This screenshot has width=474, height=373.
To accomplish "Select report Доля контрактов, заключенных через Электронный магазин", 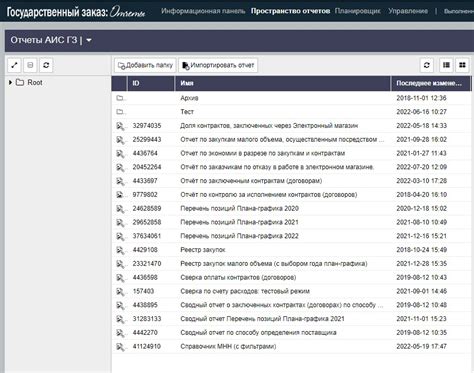I will click(269, 126).
